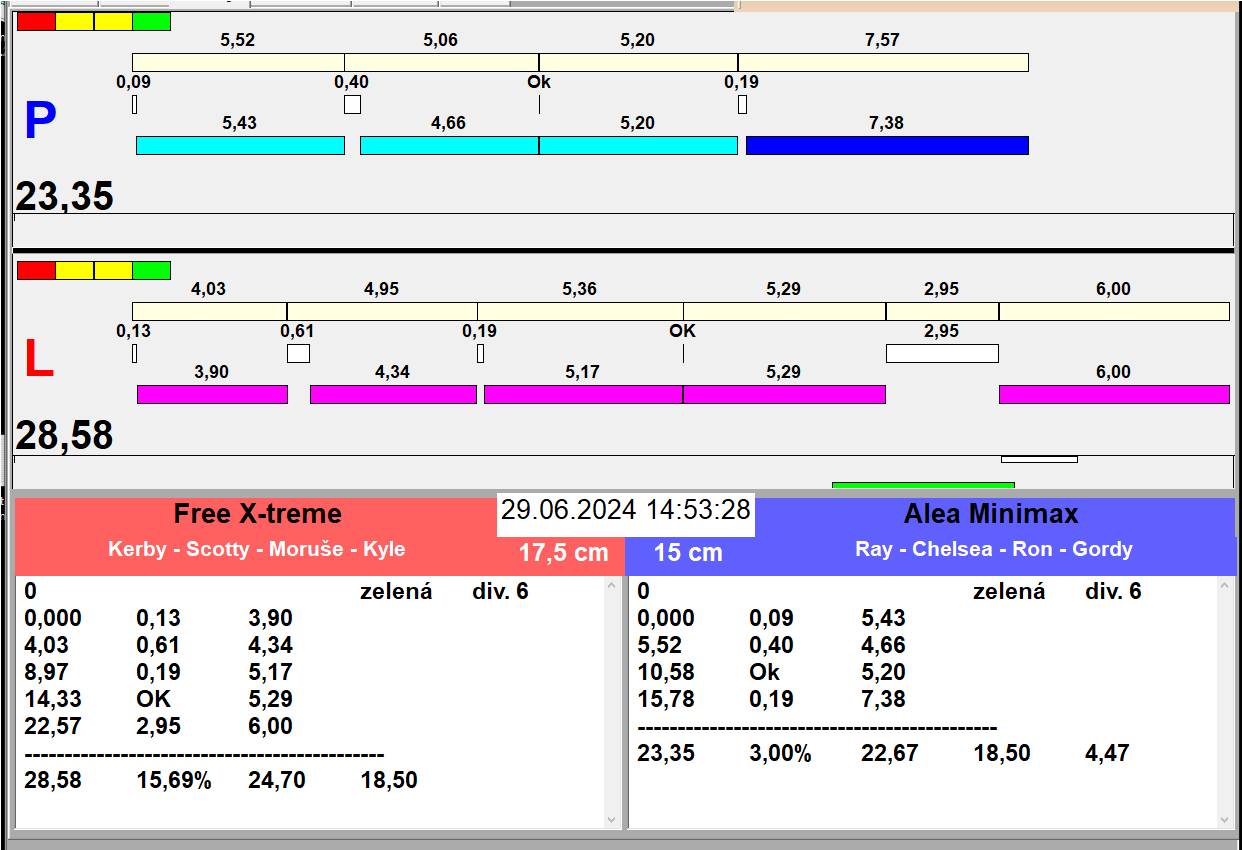The image size is (1242, 850).
Task: Select the cyan 5,43 run bar
Action: tap(240, 146)
